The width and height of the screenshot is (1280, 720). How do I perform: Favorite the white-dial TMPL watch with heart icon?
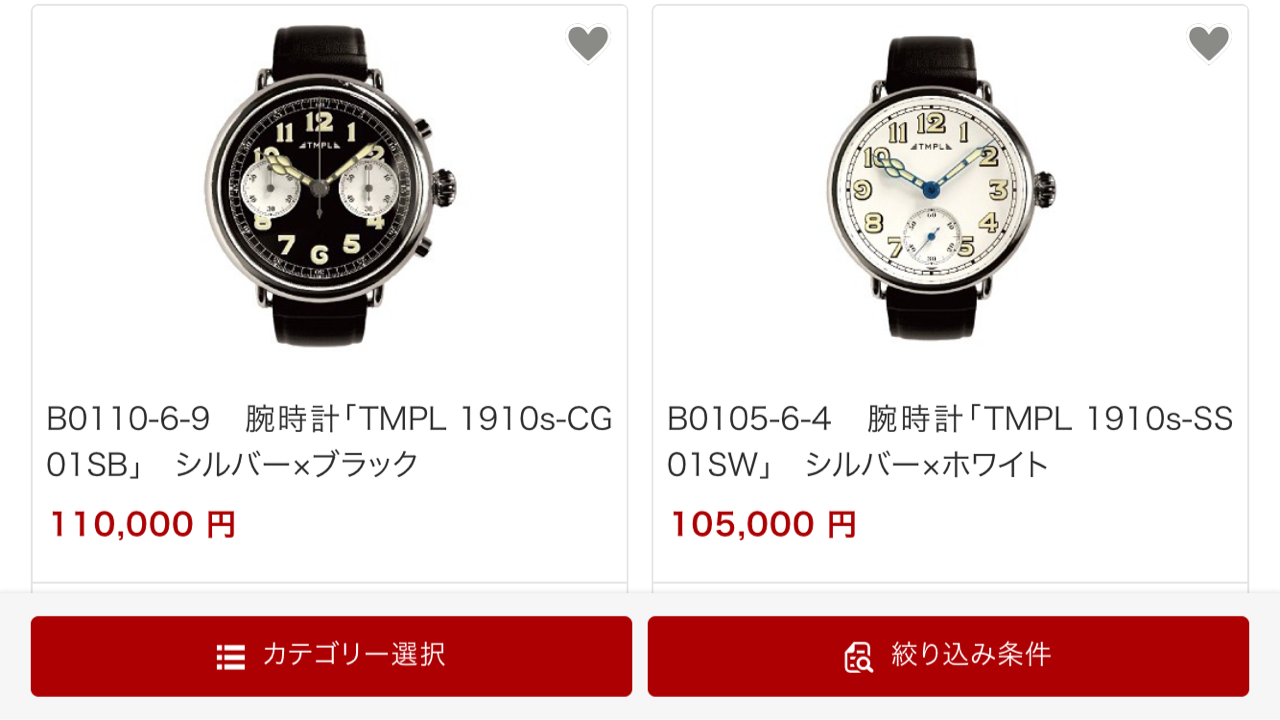point(1208,43)
